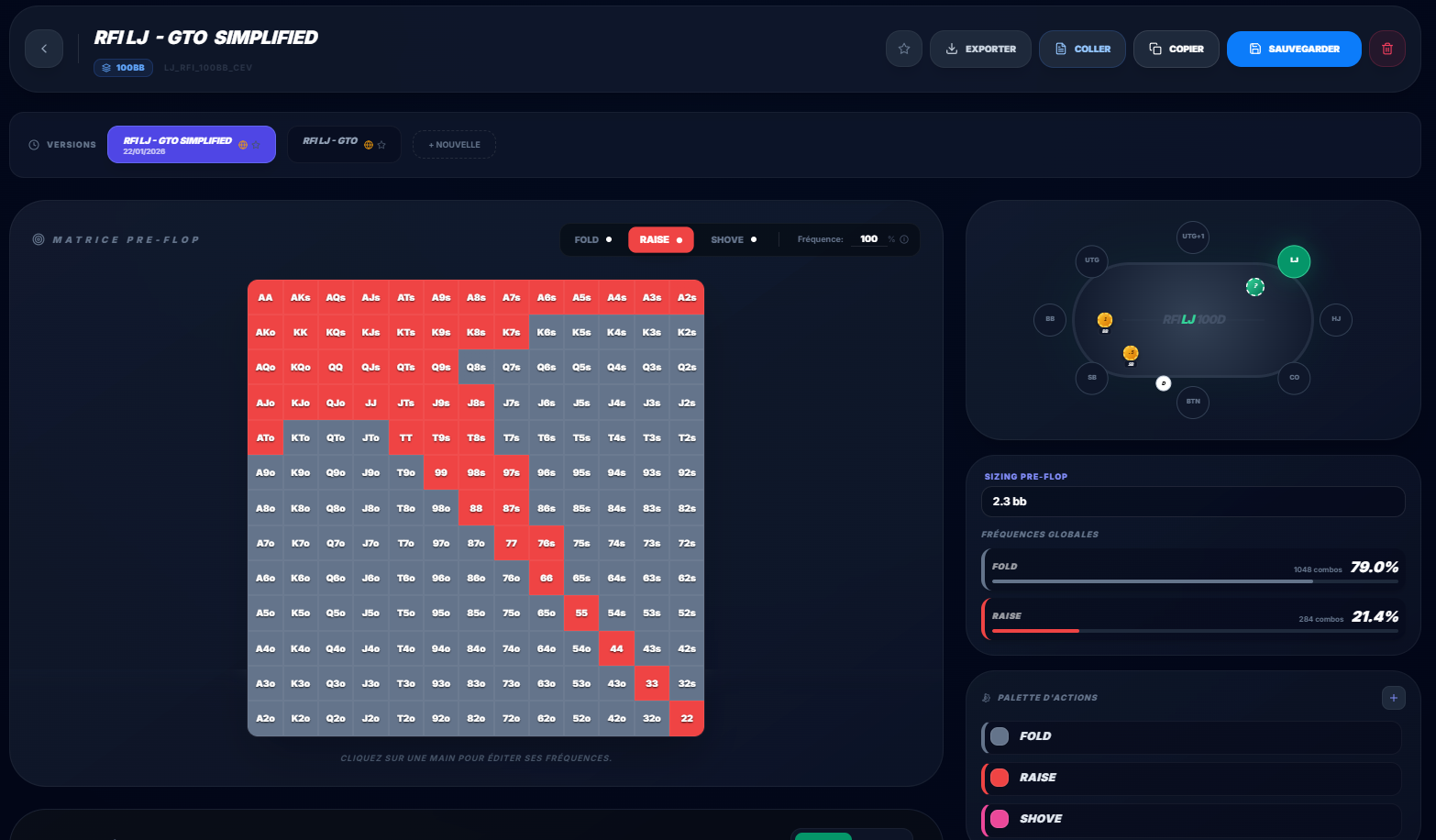Select the SHOVE action toggle

[734, 240]
